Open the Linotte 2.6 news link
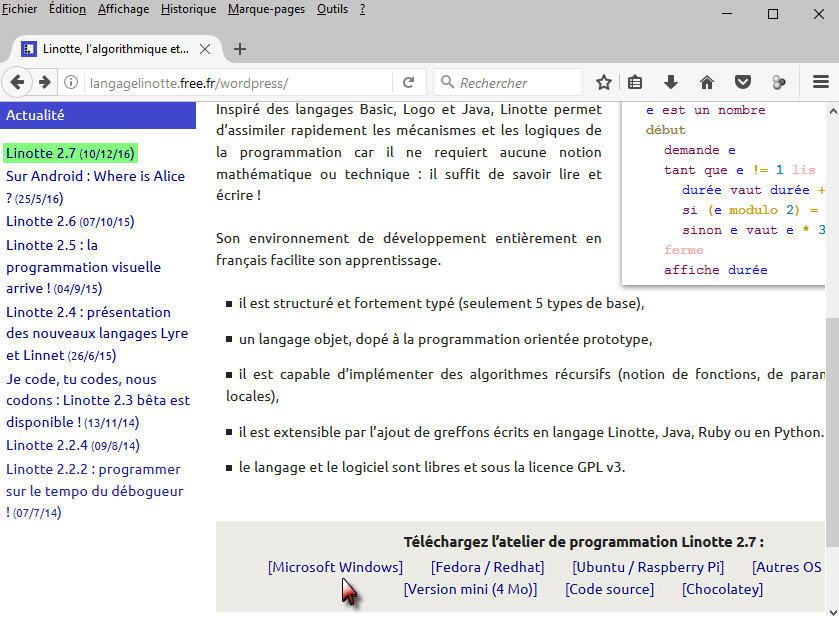 70,221
